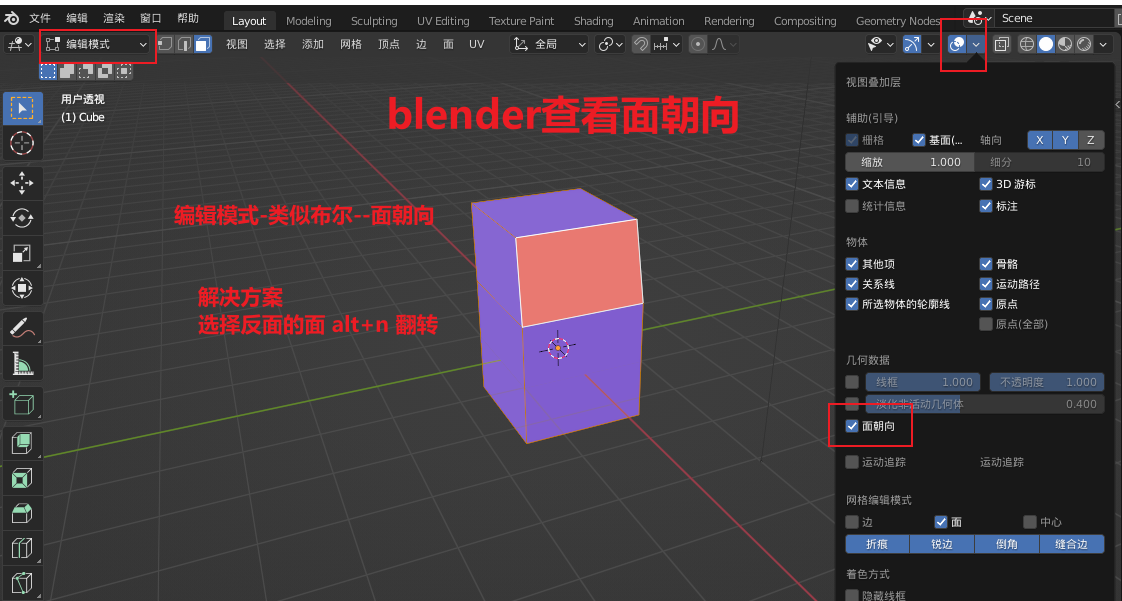
Task: Uncheck 其他项 in object overlays
Action: [852, 264]
